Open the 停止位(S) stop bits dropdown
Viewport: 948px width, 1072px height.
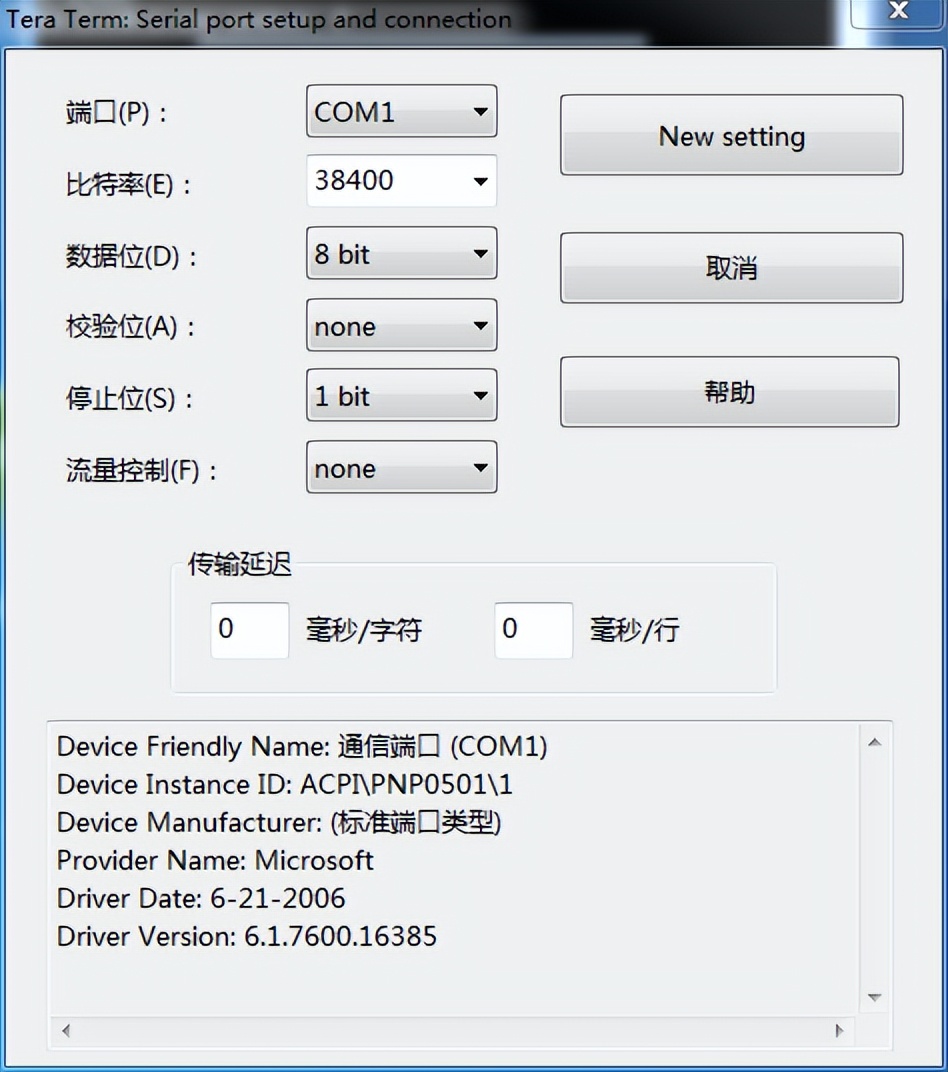400,396
